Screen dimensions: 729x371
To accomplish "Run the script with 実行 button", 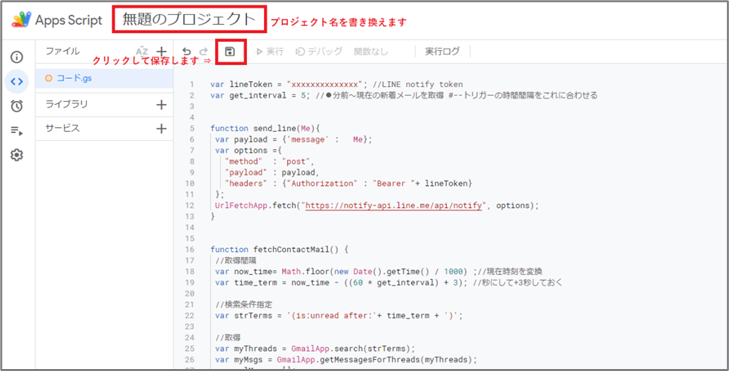I will (270, 51).
